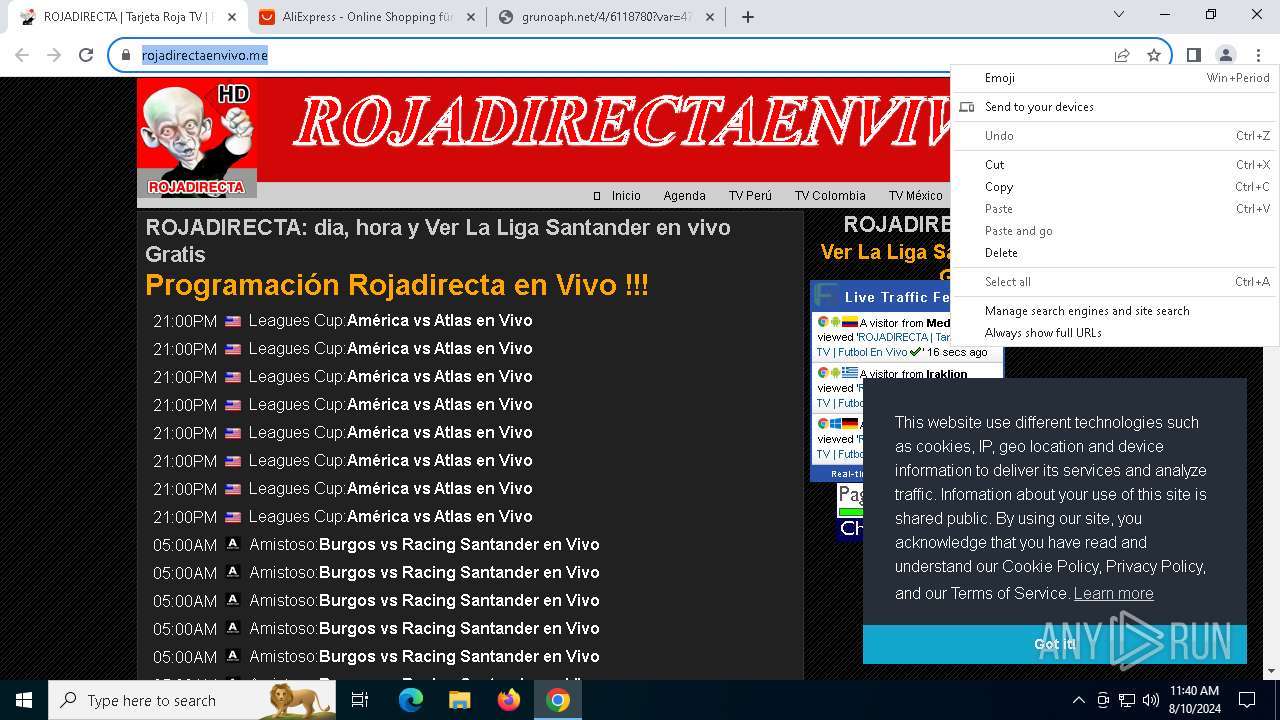Click the lock icon in the address bar
The width and height of the screenshot is (1280, 720).
click(x=126, y=55)
